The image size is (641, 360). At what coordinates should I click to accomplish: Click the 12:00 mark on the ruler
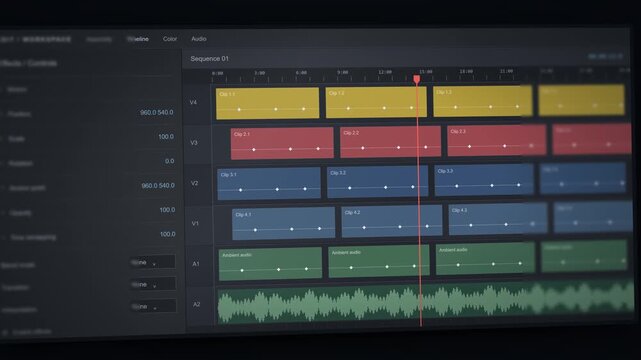tap(385, 72)
